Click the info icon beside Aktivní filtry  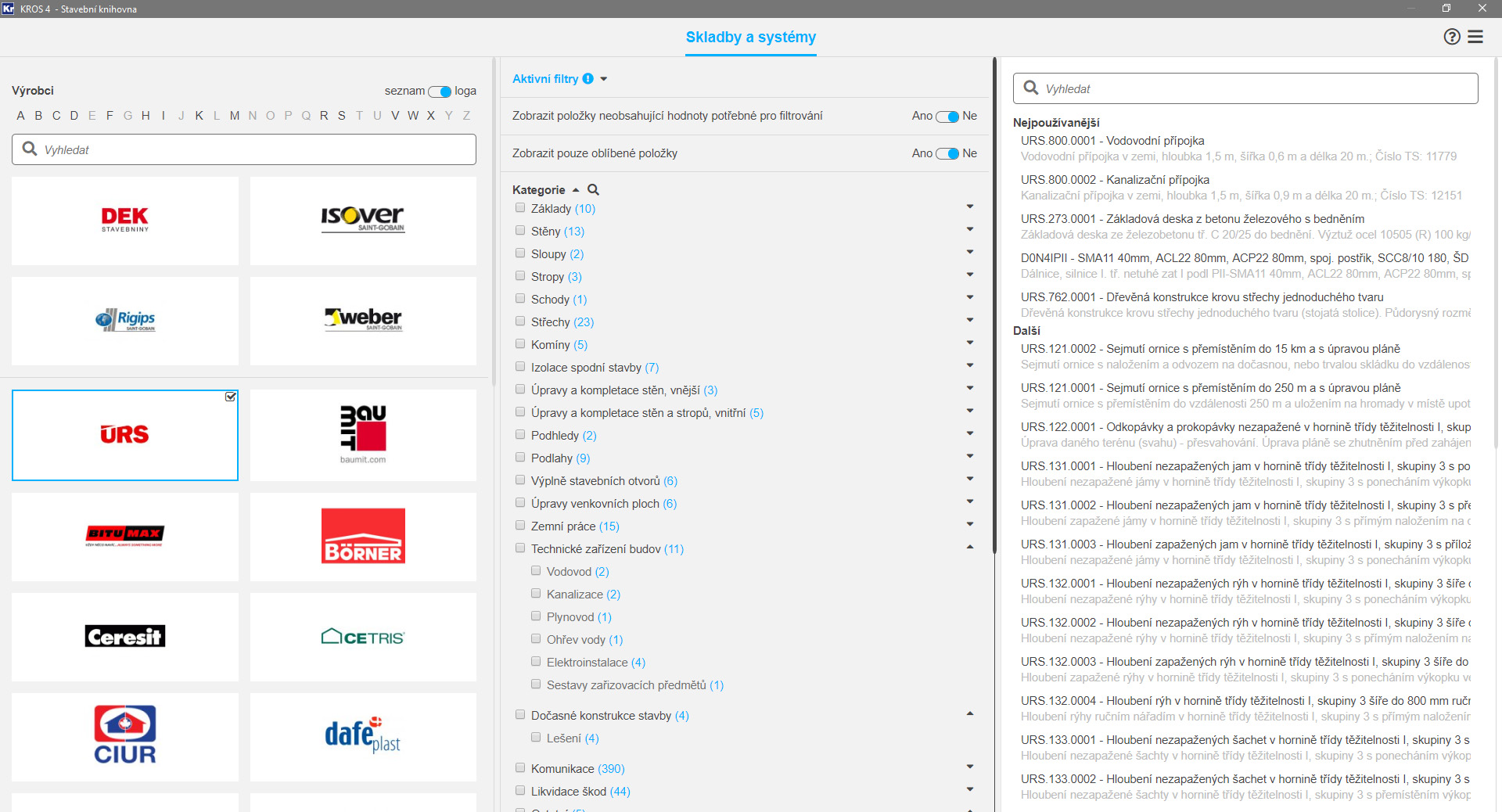click(588, 79)
